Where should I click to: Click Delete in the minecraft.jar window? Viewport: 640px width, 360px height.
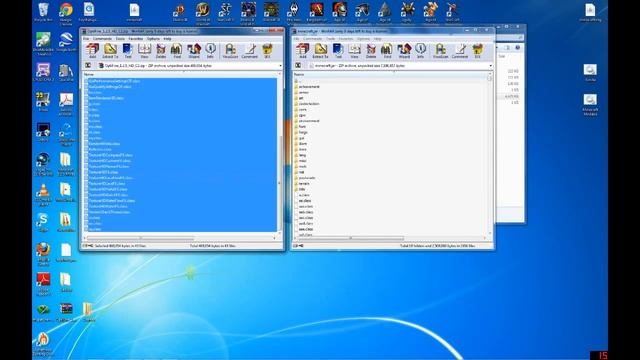click(x=371, y=51)
